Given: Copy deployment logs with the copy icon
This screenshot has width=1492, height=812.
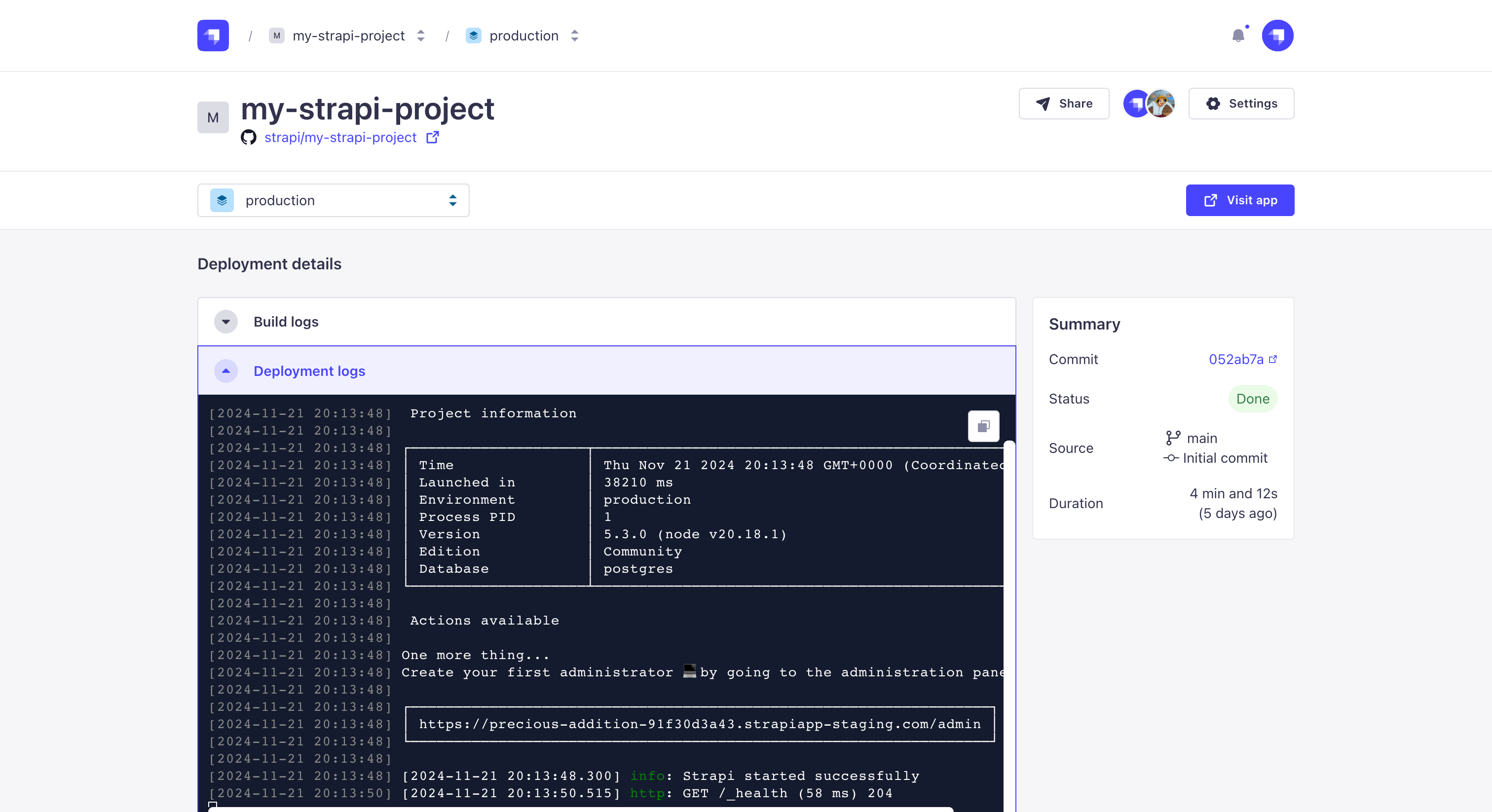Looking at the screenshot, I should (x=983, y=426).
